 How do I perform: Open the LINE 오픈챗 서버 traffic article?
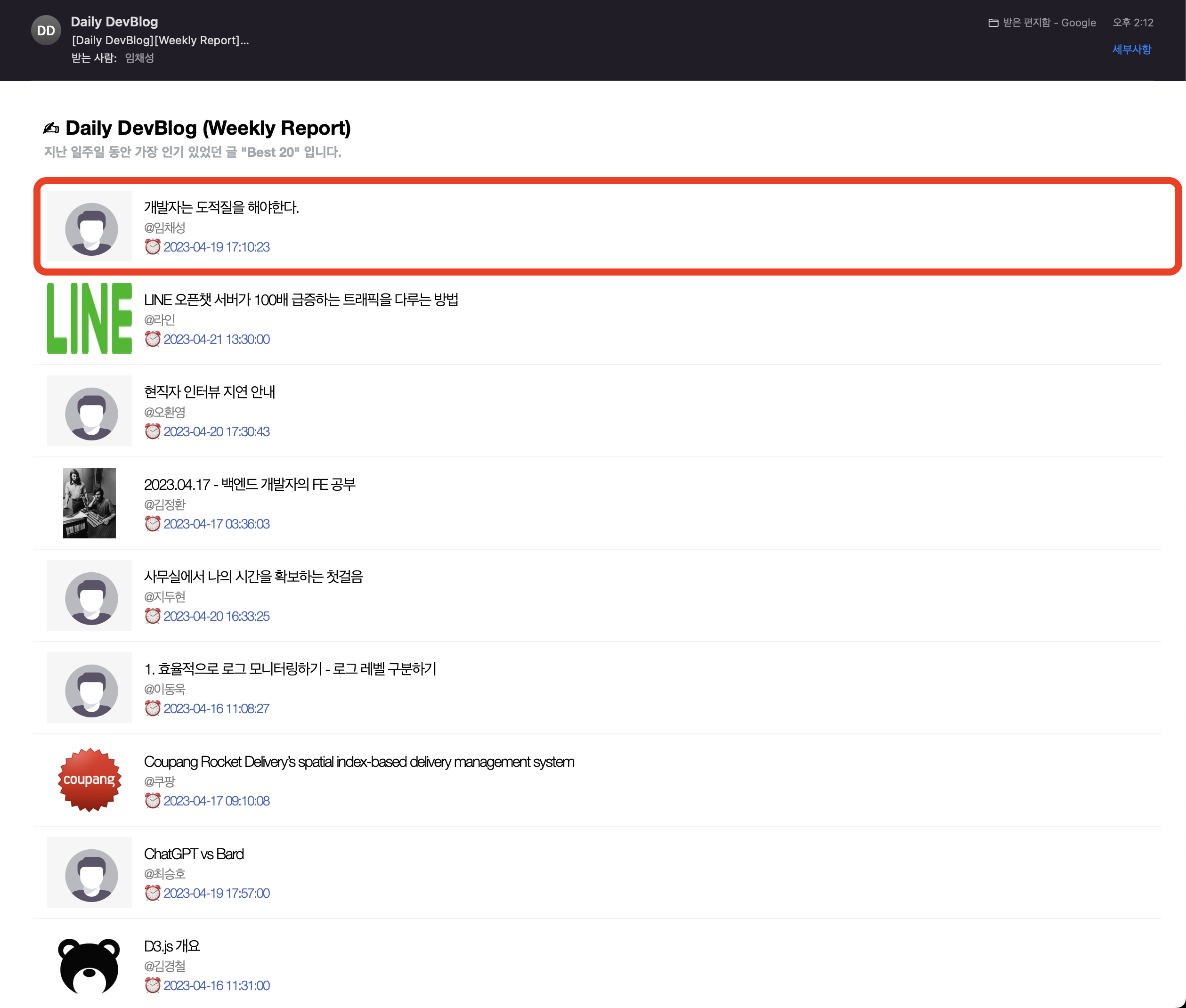click(301, 300)
